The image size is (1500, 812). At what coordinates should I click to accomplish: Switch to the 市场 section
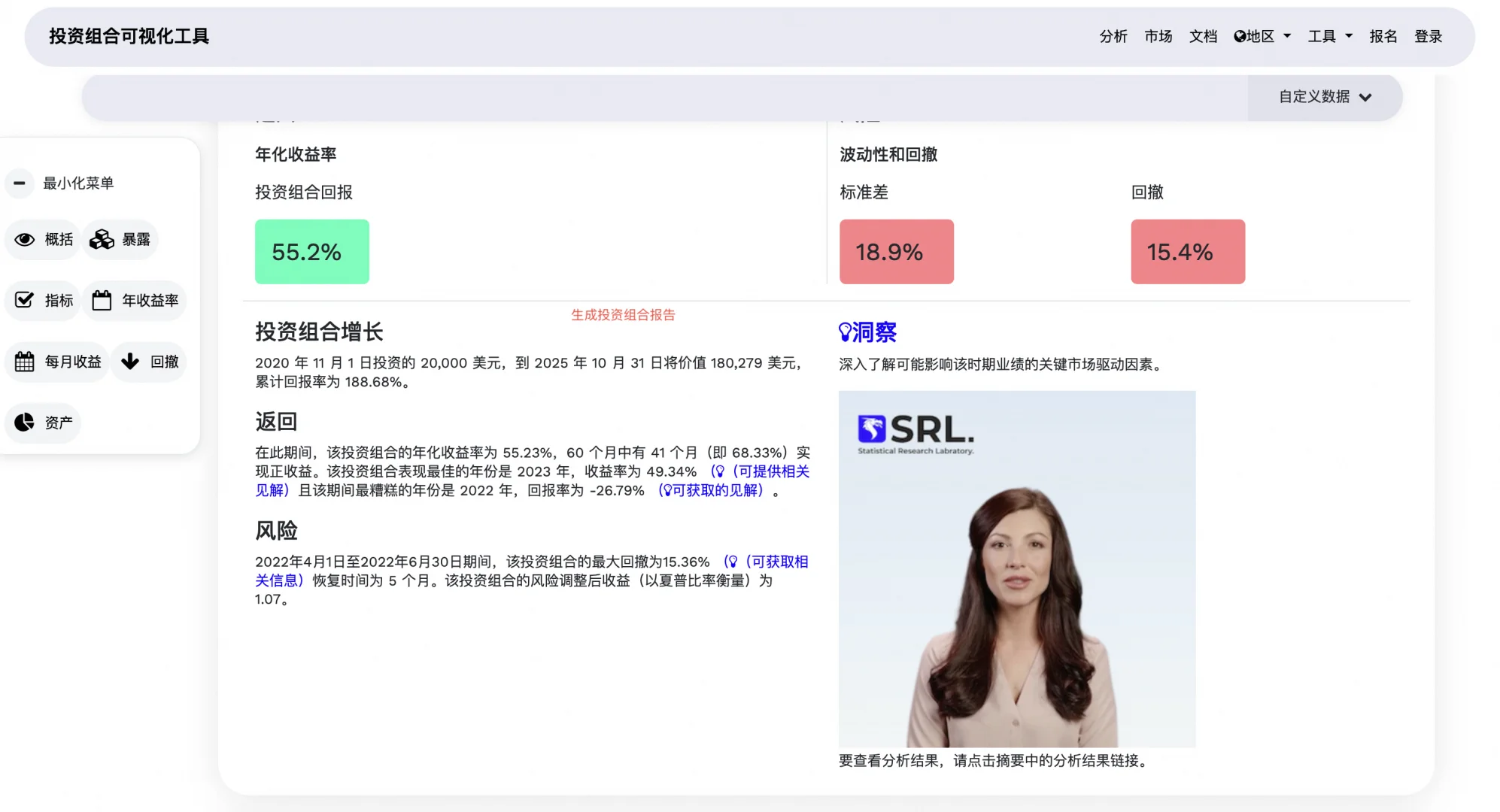1158,36
